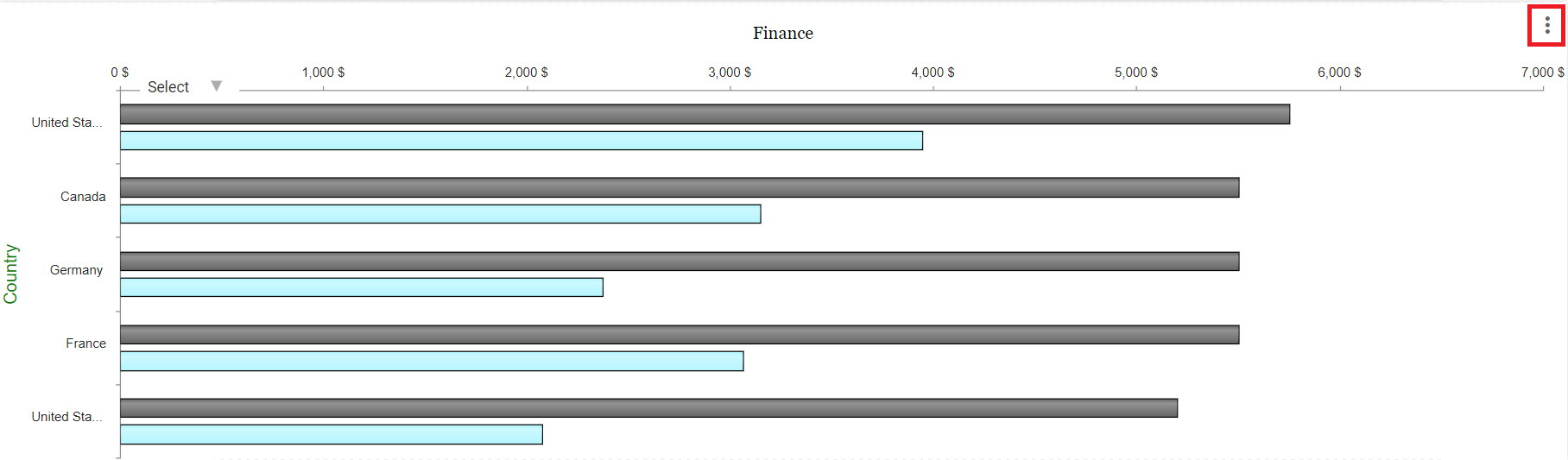Click the longest light blue bar
Screen dimensions: 1568x460
(521, 141)
